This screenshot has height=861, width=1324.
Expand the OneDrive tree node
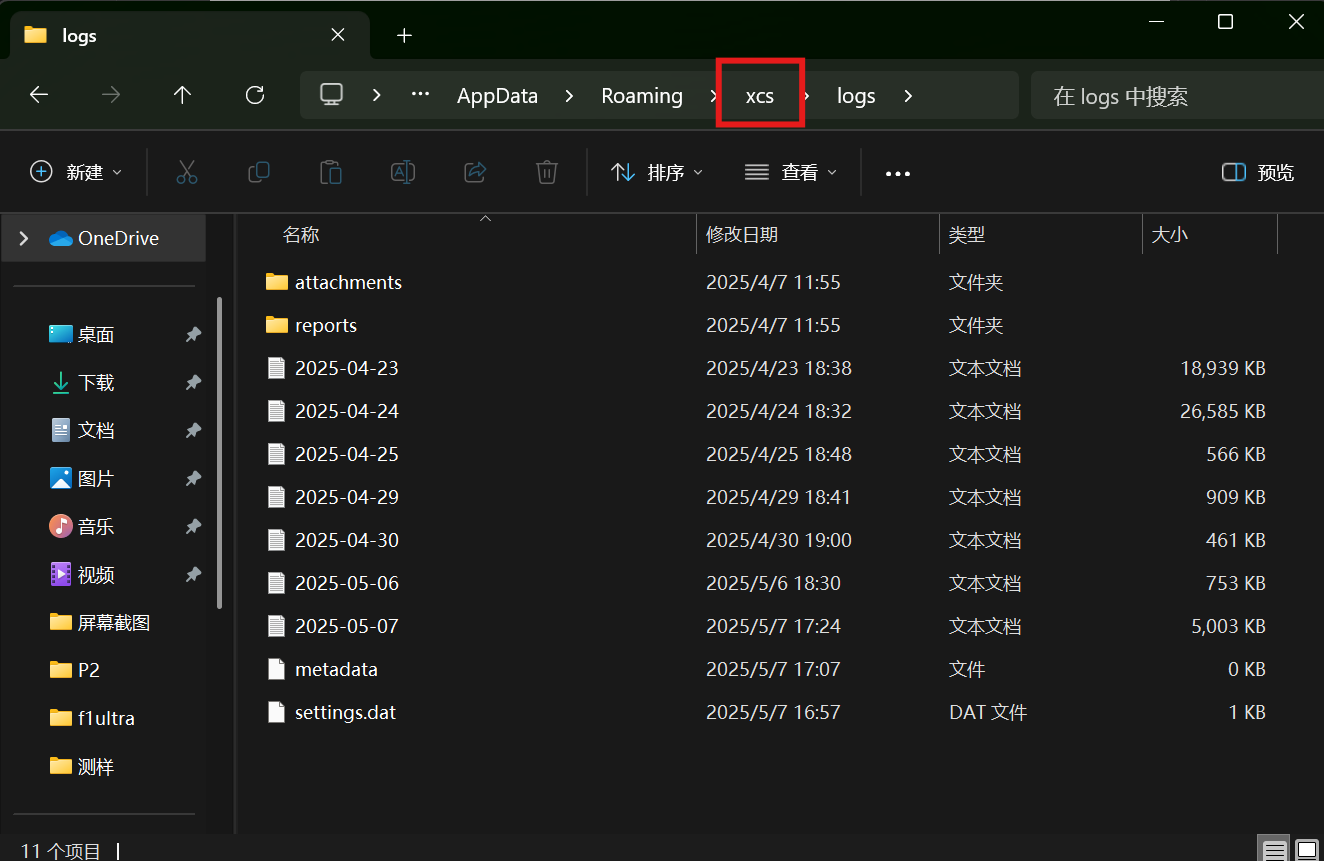point(24,238)
